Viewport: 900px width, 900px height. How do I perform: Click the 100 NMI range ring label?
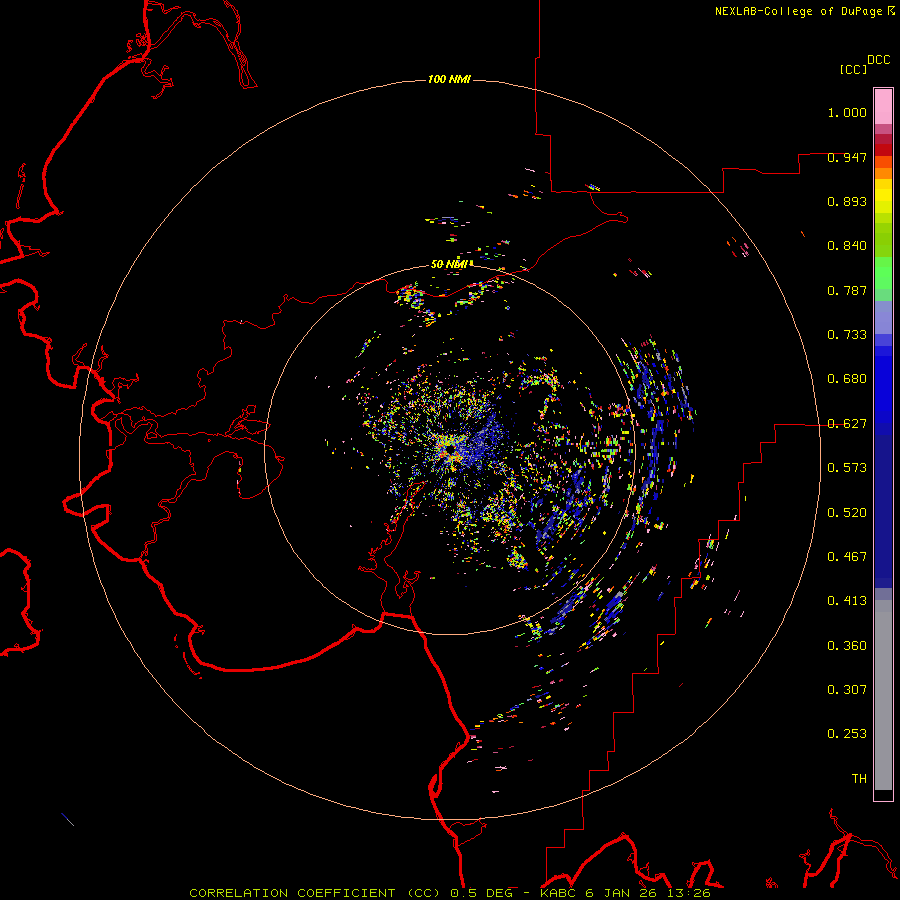[449, 79]
